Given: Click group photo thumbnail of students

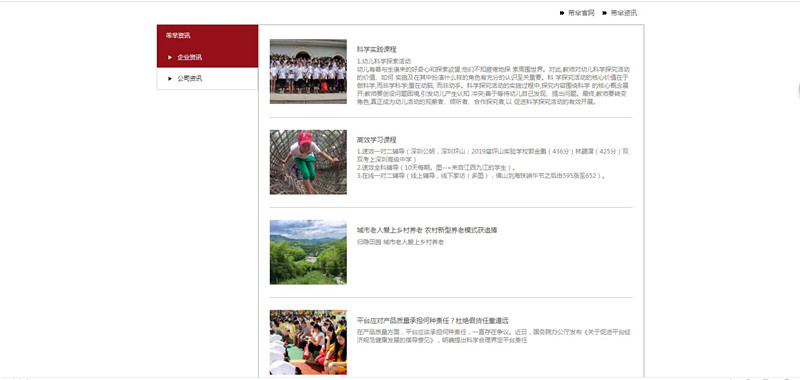Looking at the screenshot, I should coord(308,71).
